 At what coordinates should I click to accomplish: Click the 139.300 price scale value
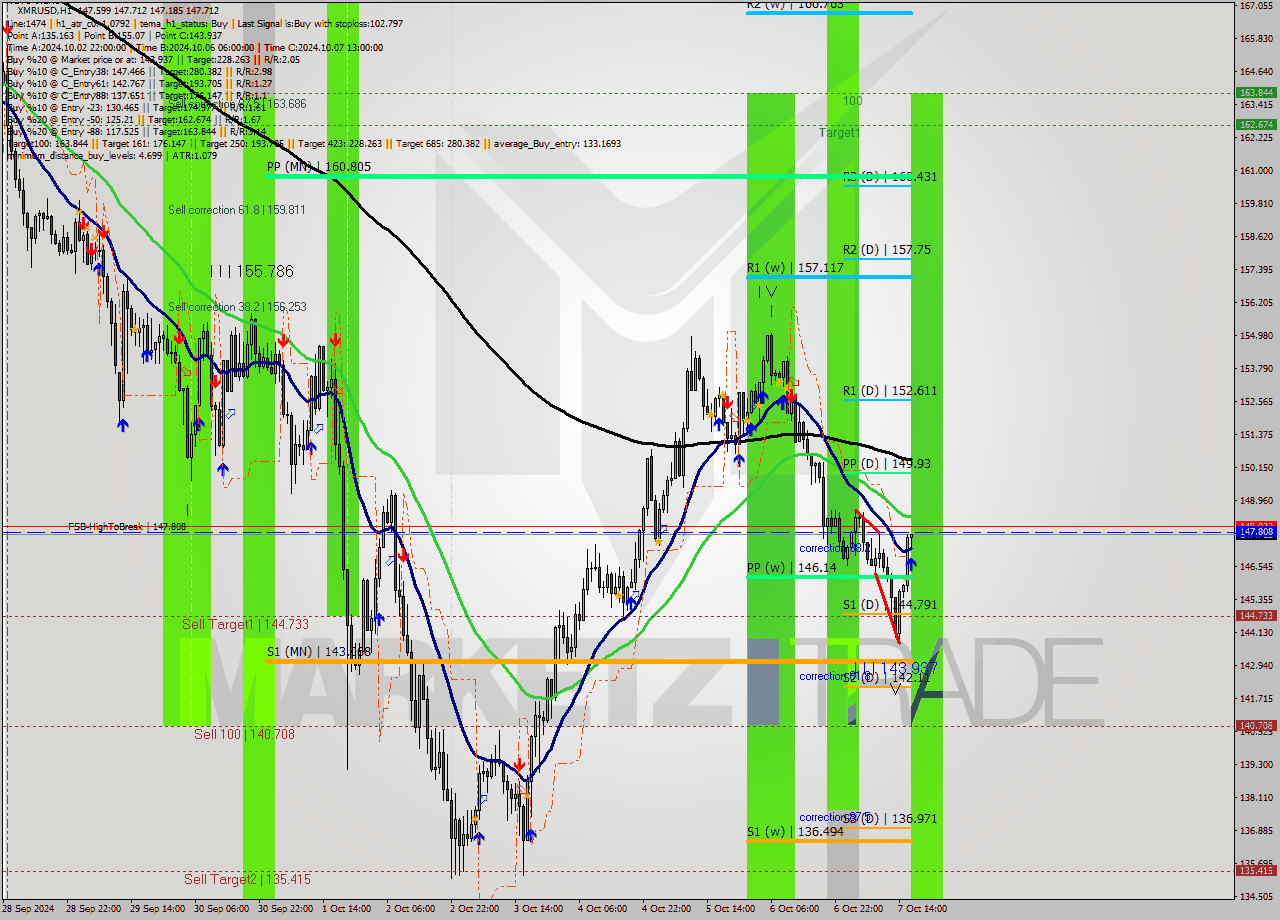click(1256, 765)
